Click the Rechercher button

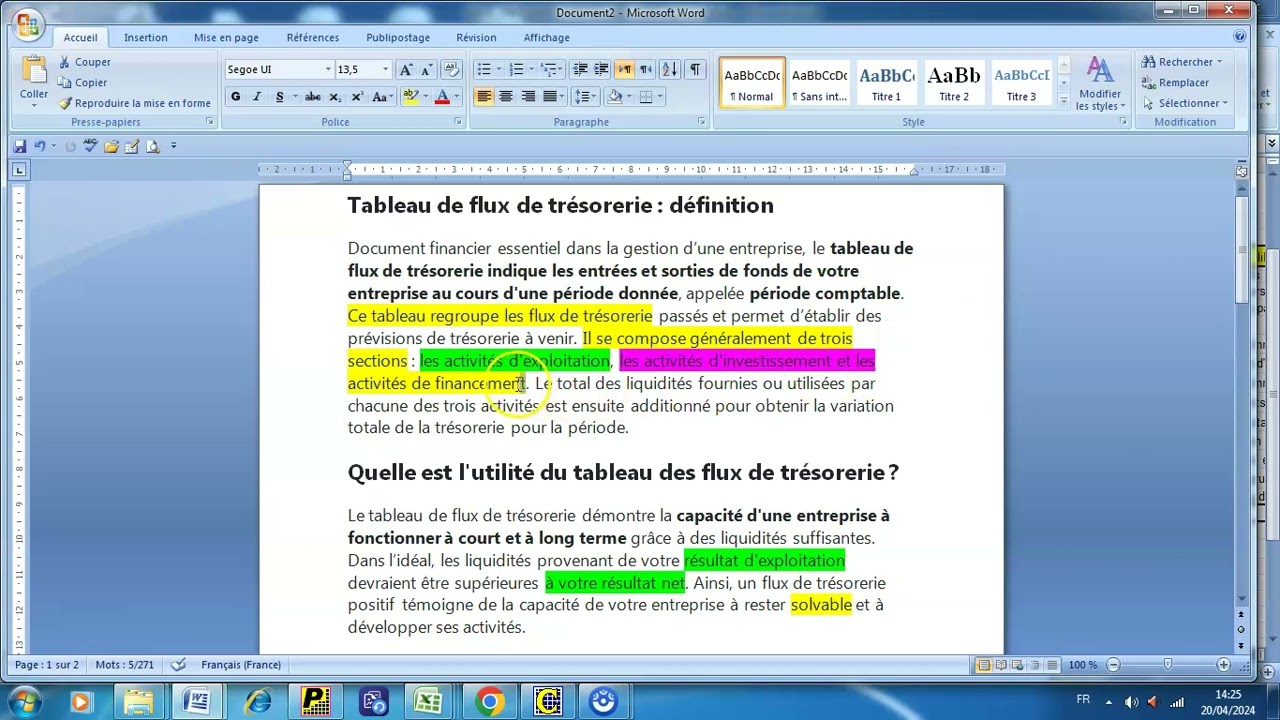[1182, 62]
